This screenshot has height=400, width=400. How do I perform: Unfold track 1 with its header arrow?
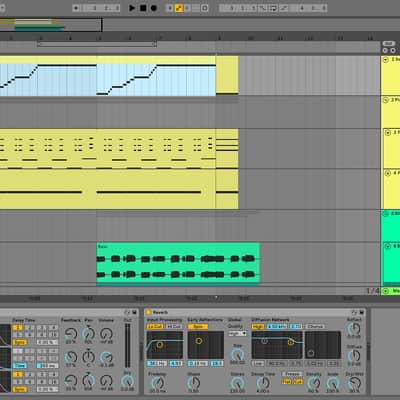click(x=386, y=60)
